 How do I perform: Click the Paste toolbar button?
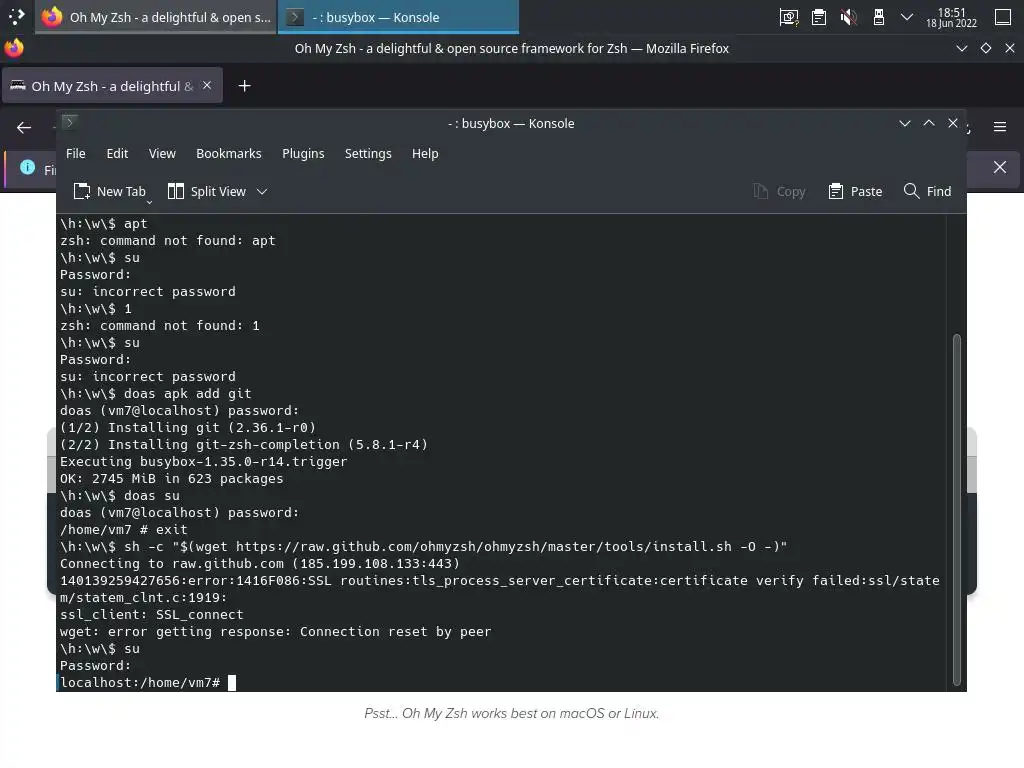[x=855, y=191]
